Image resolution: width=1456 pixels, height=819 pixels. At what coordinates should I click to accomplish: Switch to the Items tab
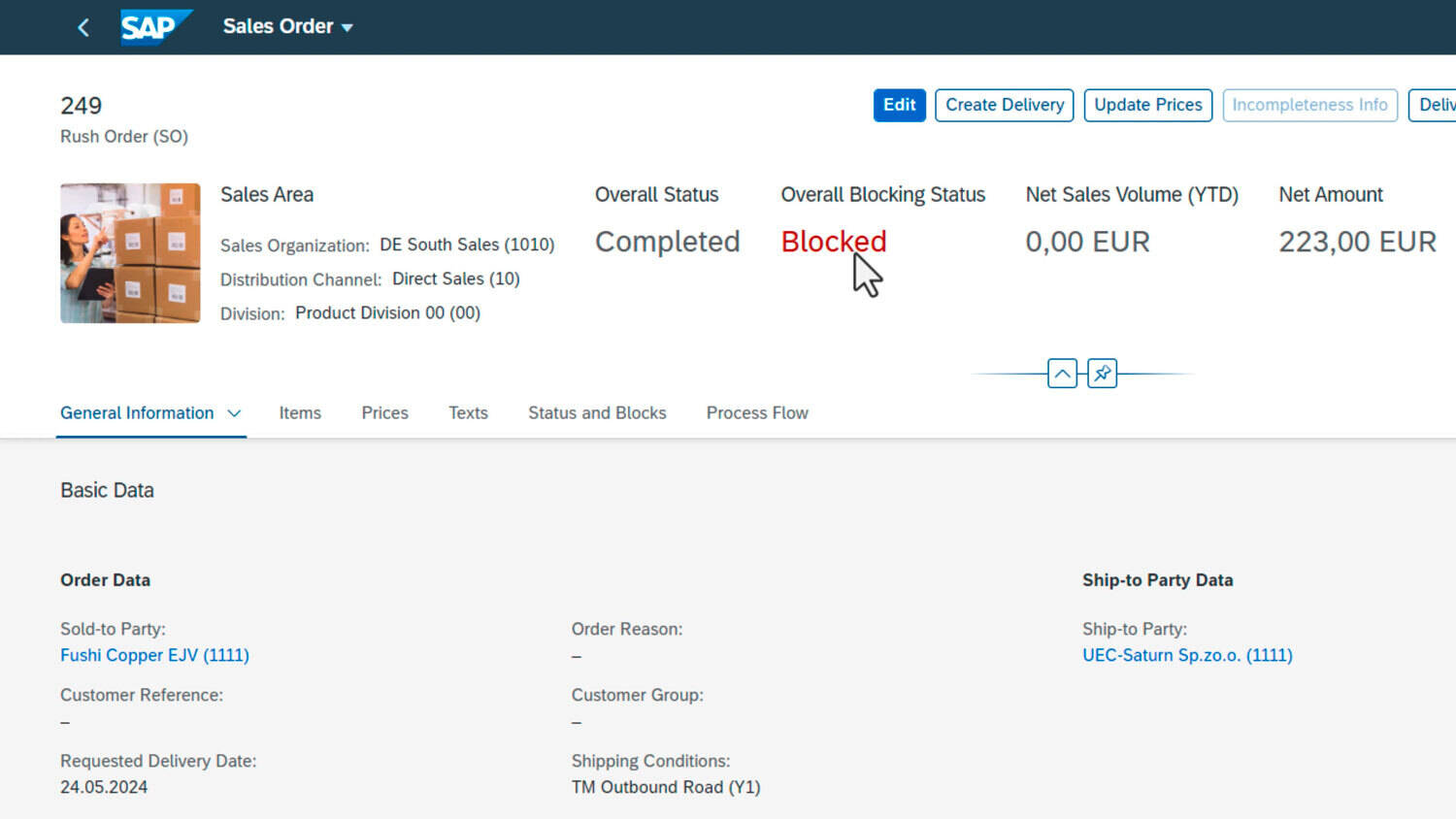pyautogui.click(x=300, y=413)
